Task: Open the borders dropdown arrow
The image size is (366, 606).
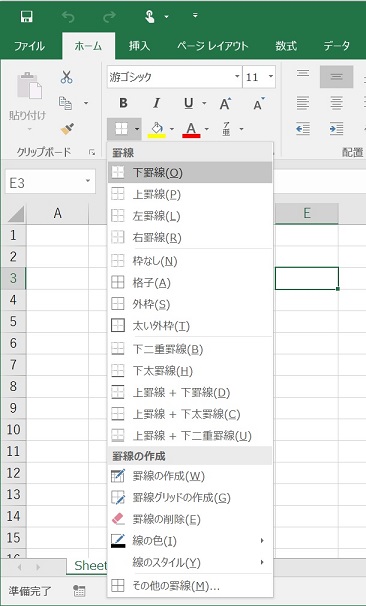Action: [x=137, y=129]
